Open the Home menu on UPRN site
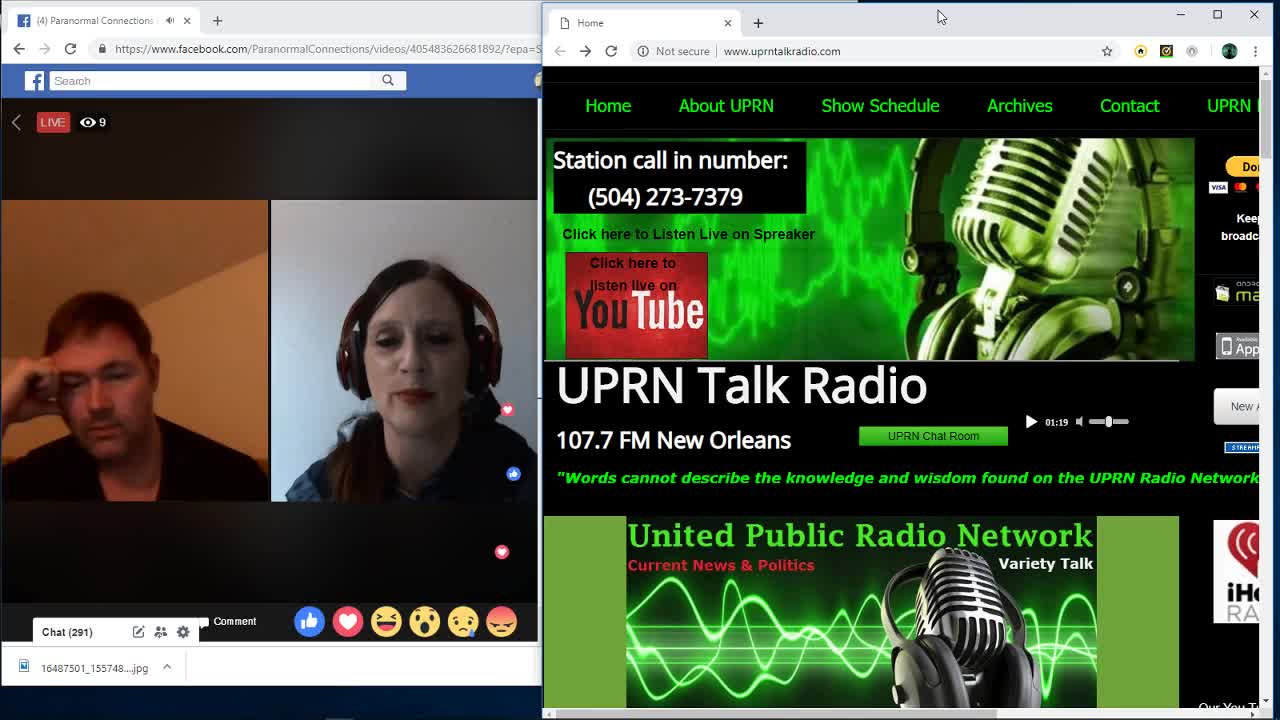The width and height of the screenshot is (1280, 720). click(x=608, y=106)
